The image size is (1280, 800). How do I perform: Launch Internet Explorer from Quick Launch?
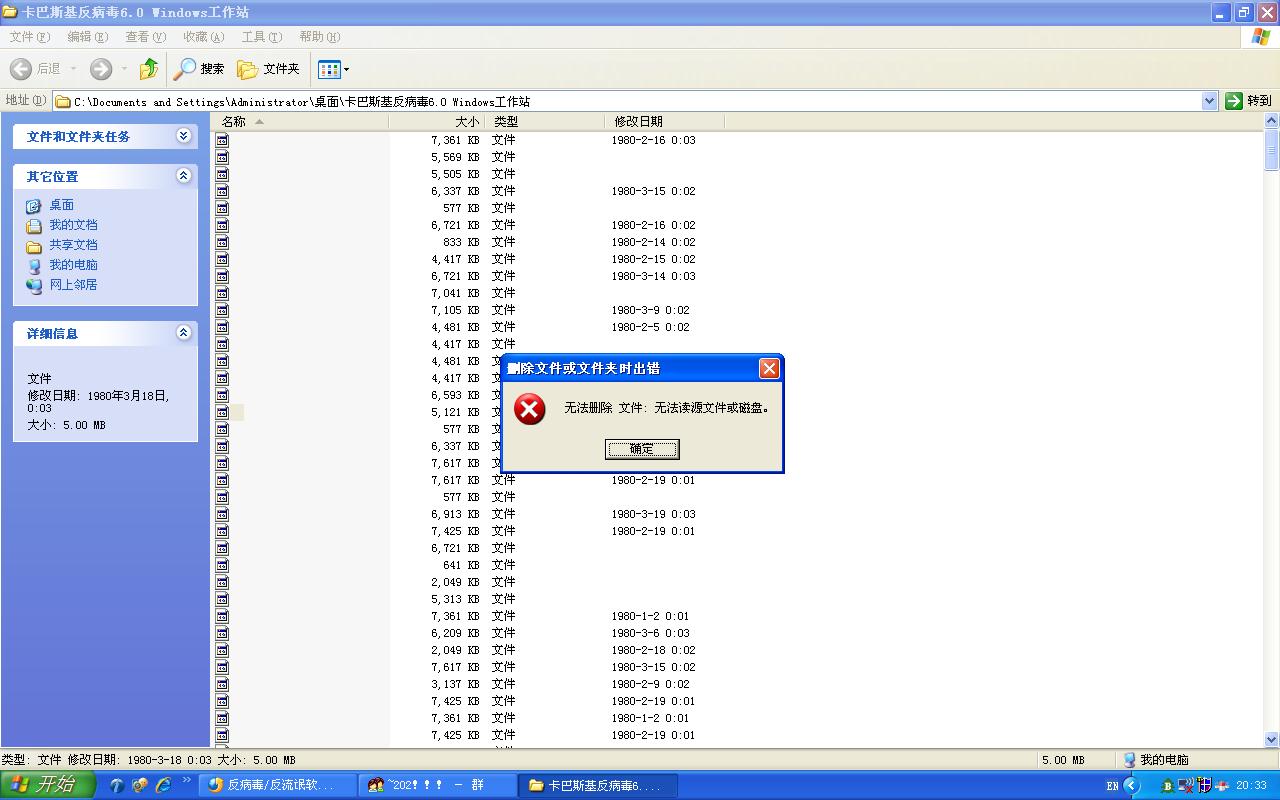tap(163, 785)
